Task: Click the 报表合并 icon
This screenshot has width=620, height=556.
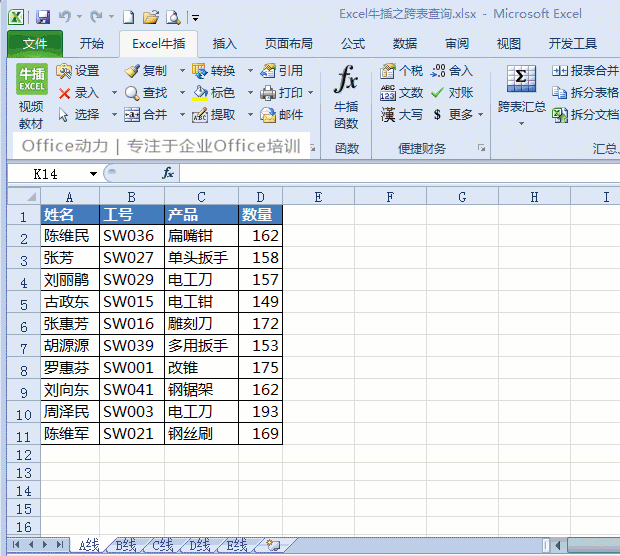Action: tap(560, 71)
